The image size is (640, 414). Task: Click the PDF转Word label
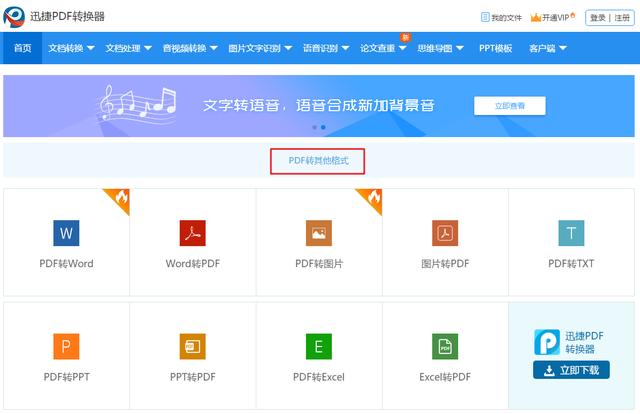pos(66,264)
